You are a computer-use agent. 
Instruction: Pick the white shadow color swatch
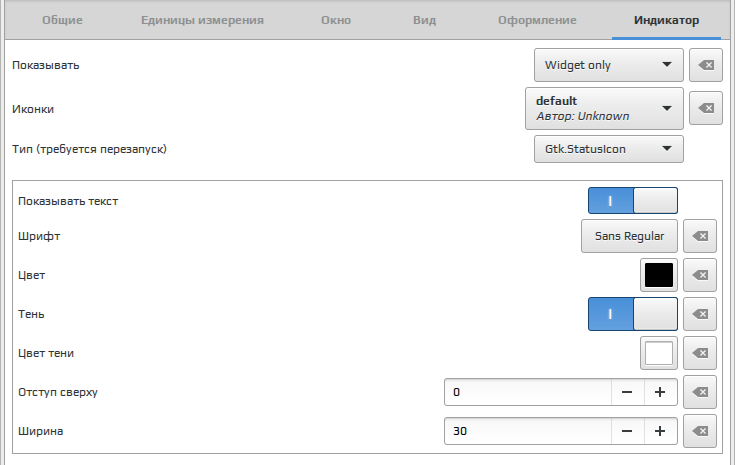[659, 353]
